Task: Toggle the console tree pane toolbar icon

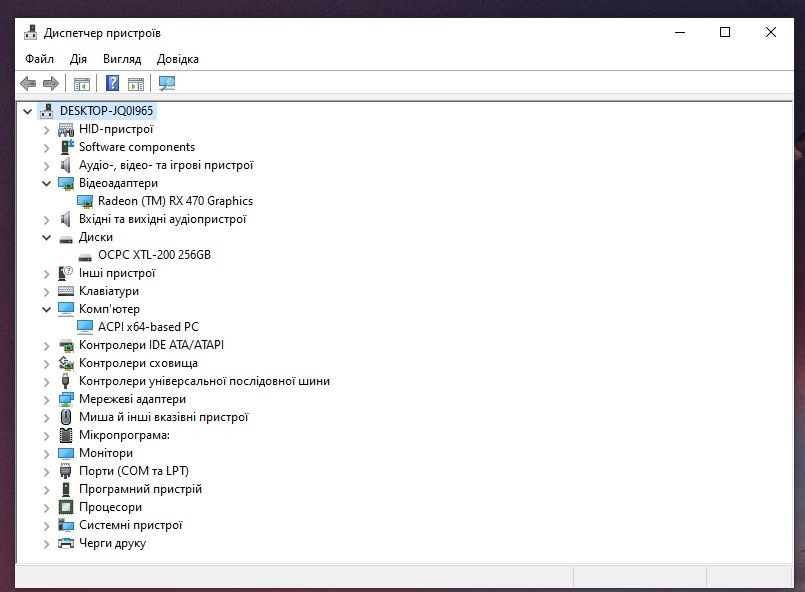Action: point(82,83)
